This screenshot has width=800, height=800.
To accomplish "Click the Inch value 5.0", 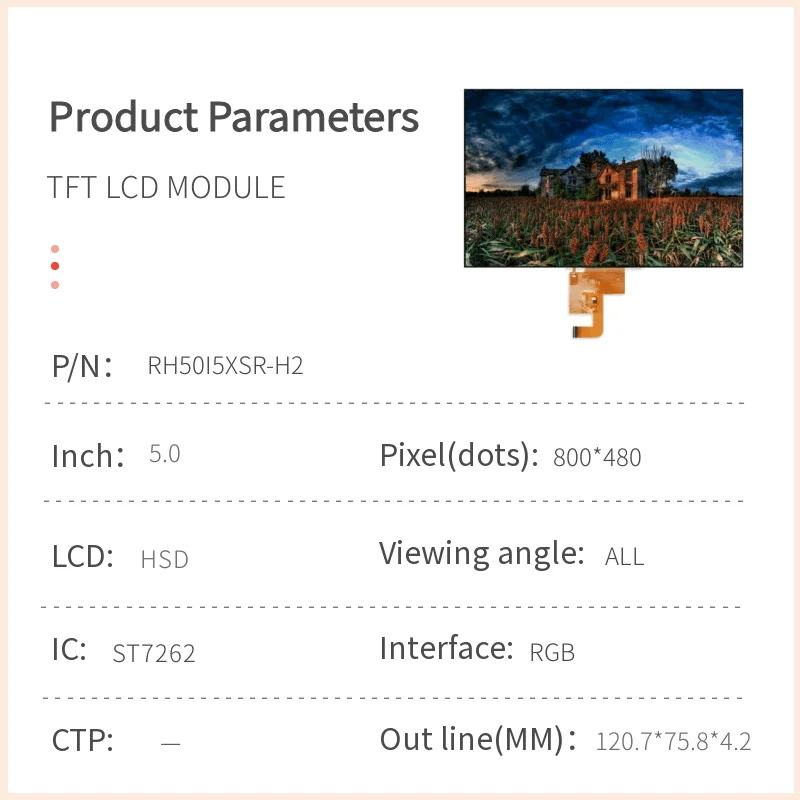I will point(164,454).
